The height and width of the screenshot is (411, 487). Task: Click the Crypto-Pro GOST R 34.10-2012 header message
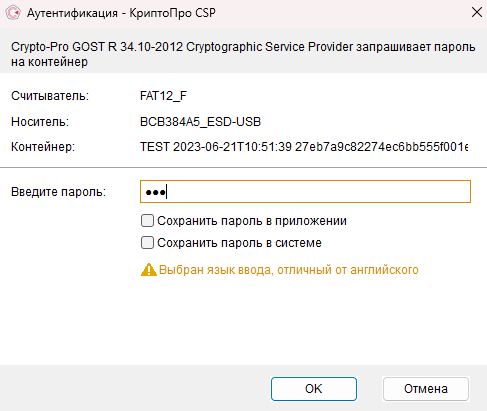coord(243,54)
